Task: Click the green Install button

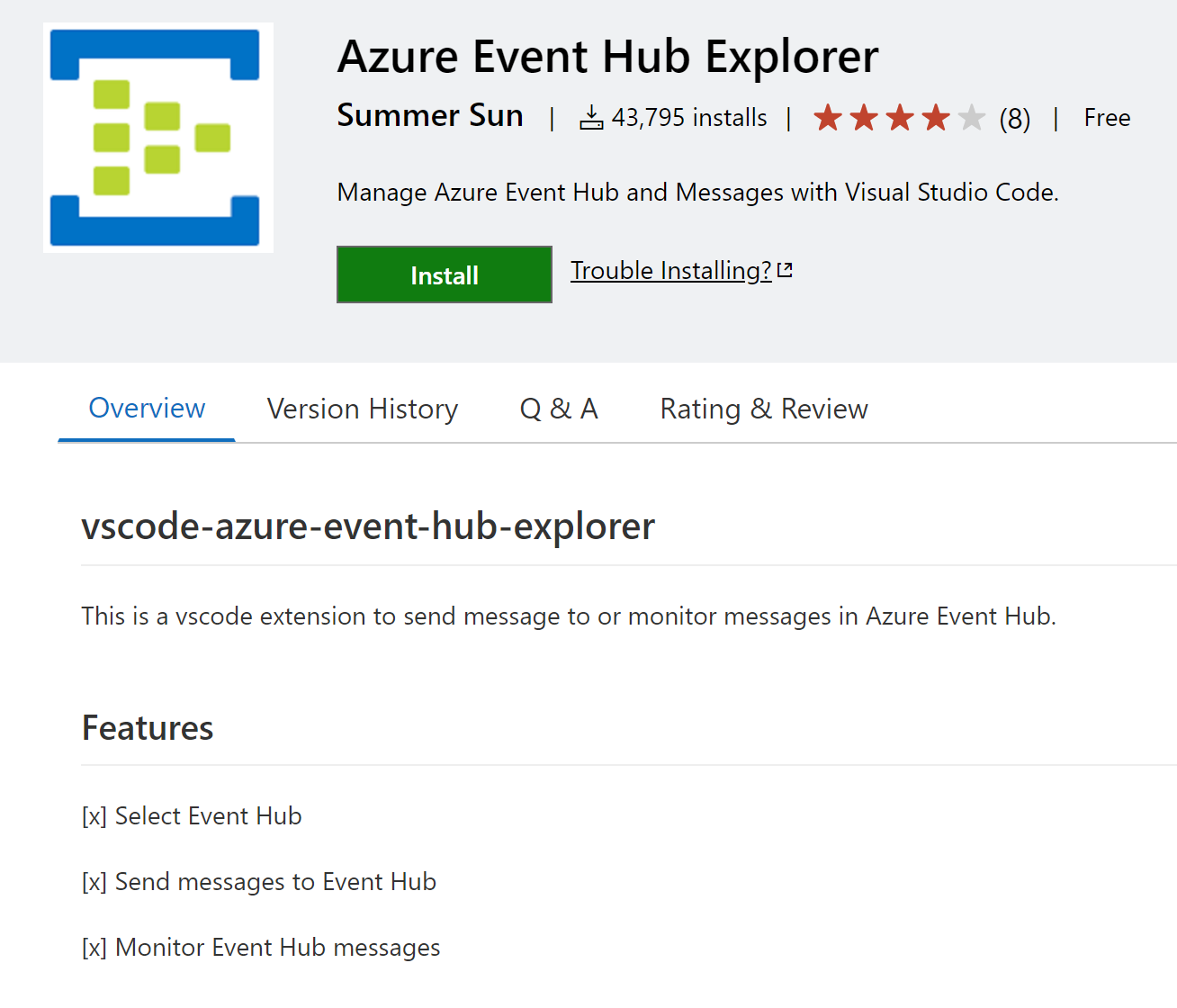Action: click(445, 274)
